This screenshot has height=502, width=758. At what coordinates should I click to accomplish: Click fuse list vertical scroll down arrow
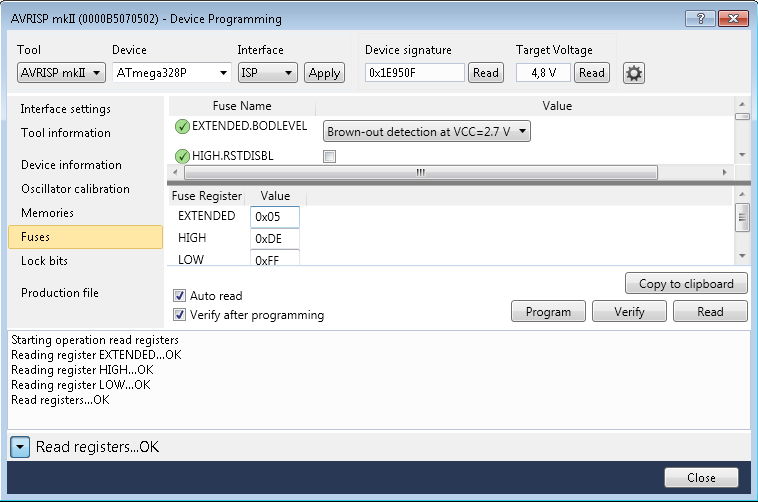pyautogui.click(x=742, y=155)
